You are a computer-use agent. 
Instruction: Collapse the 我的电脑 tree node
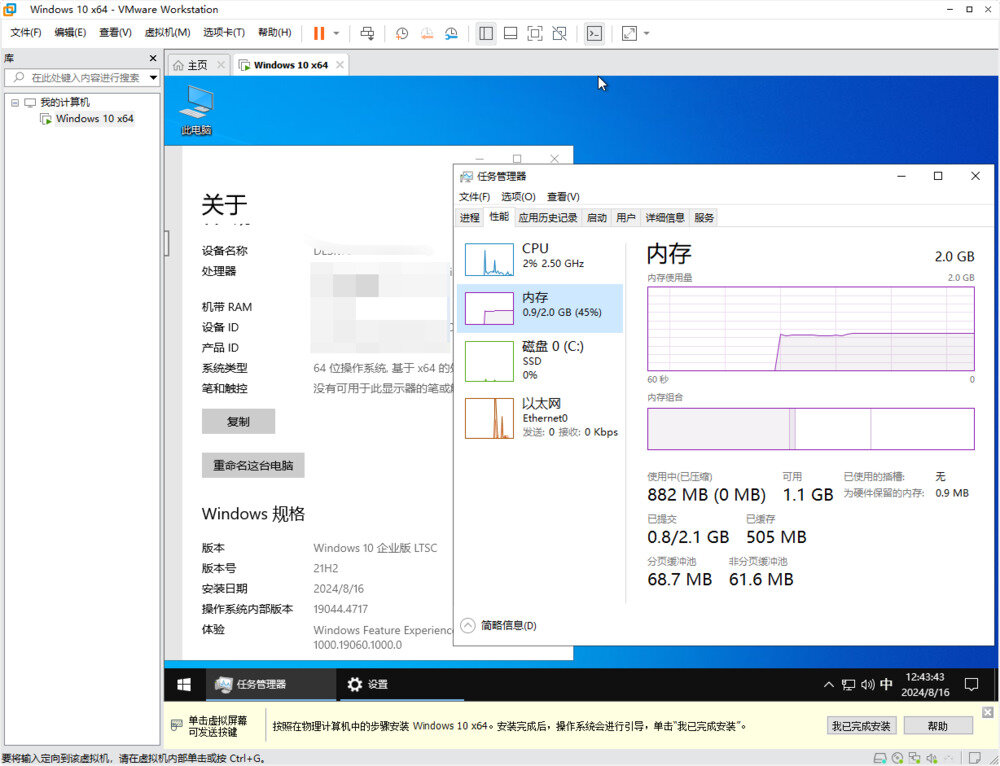pos(17,101)
